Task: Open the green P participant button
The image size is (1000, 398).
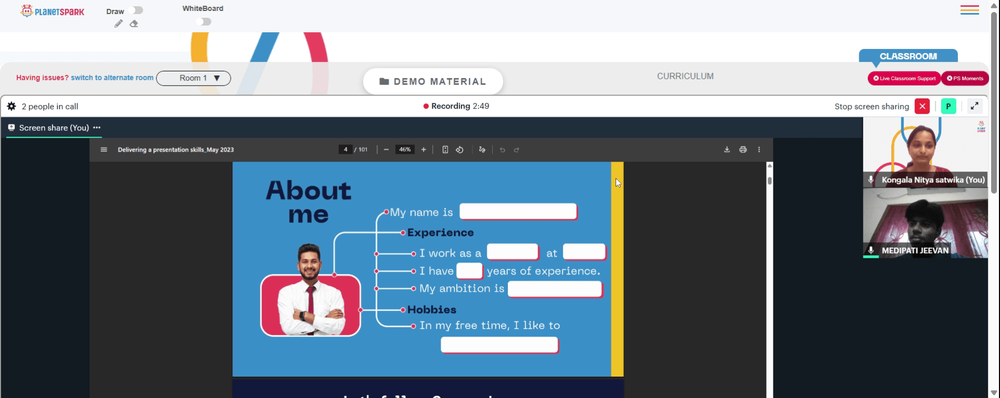Action: point(948,107)
